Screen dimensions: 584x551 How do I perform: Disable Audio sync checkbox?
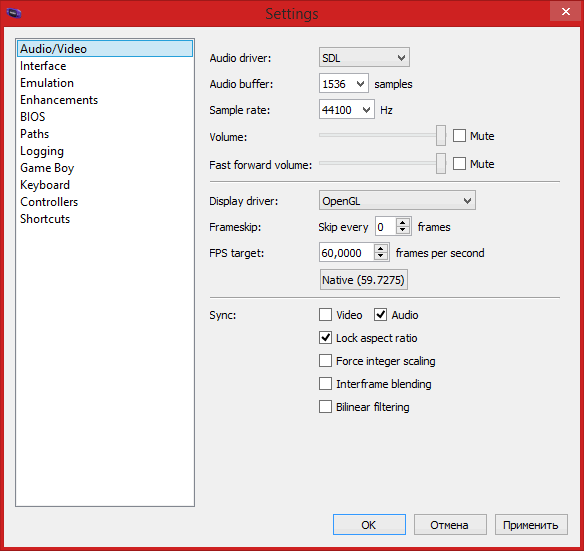pyautogui.click(x=380, y=314)
